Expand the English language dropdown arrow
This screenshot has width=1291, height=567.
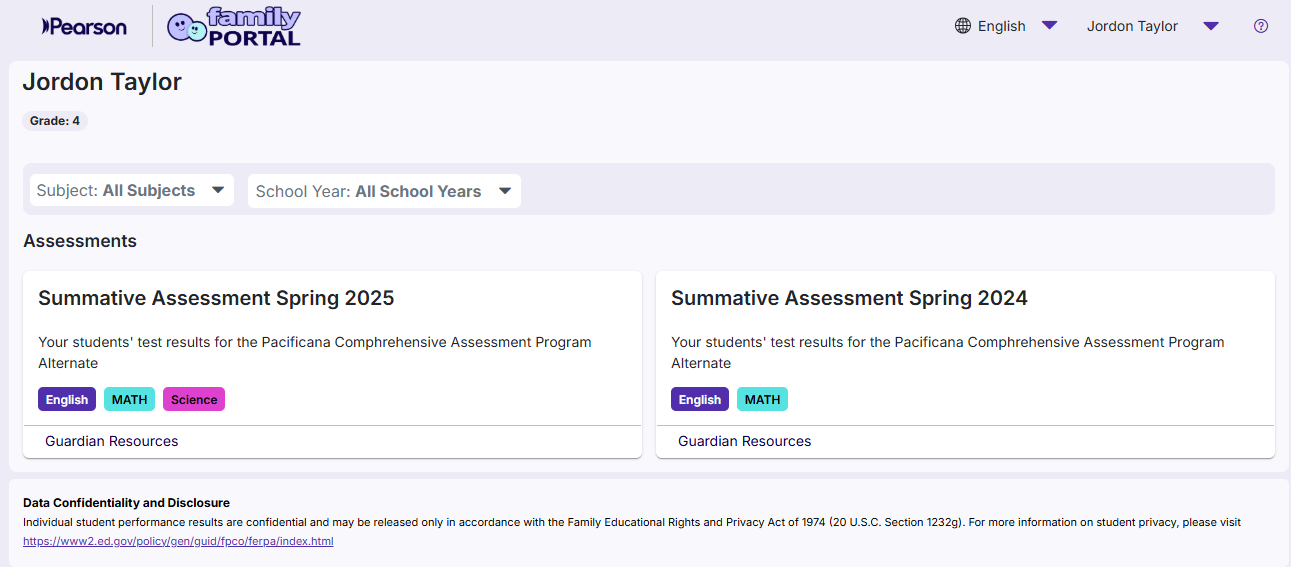coord(1049,26)
